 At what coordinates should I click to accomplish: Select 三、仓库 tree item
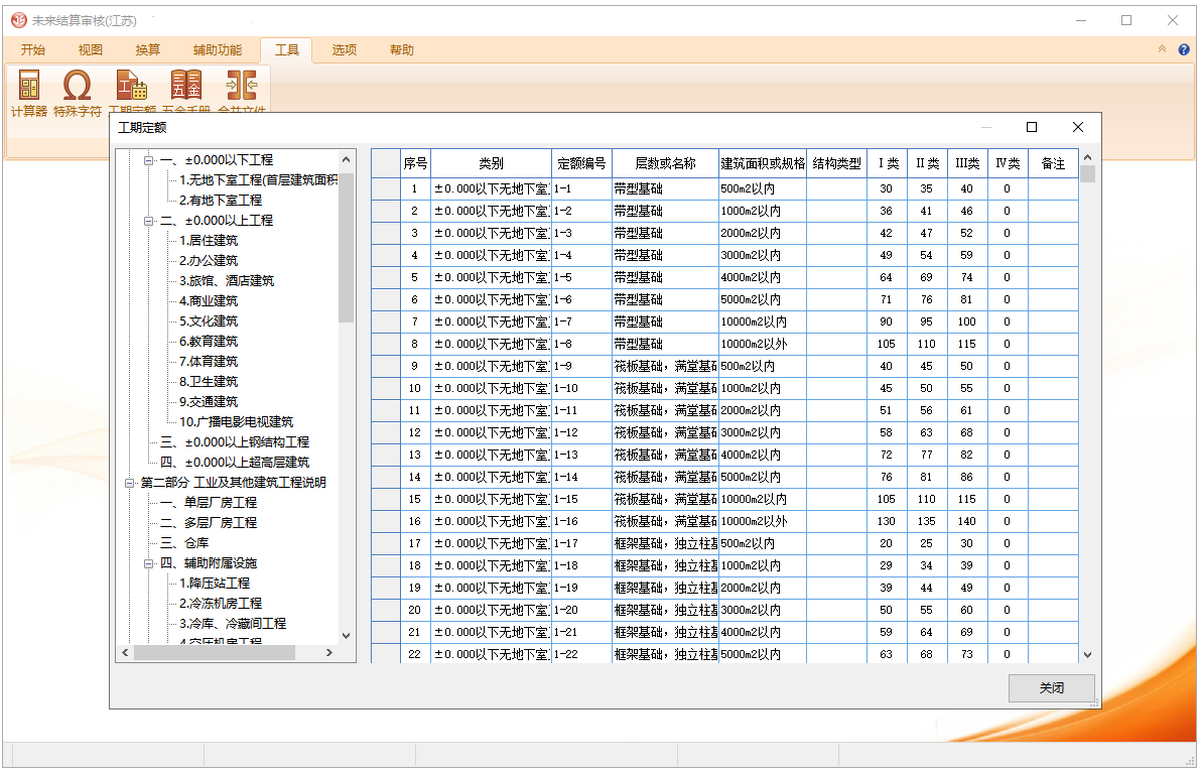click(184, 543)
